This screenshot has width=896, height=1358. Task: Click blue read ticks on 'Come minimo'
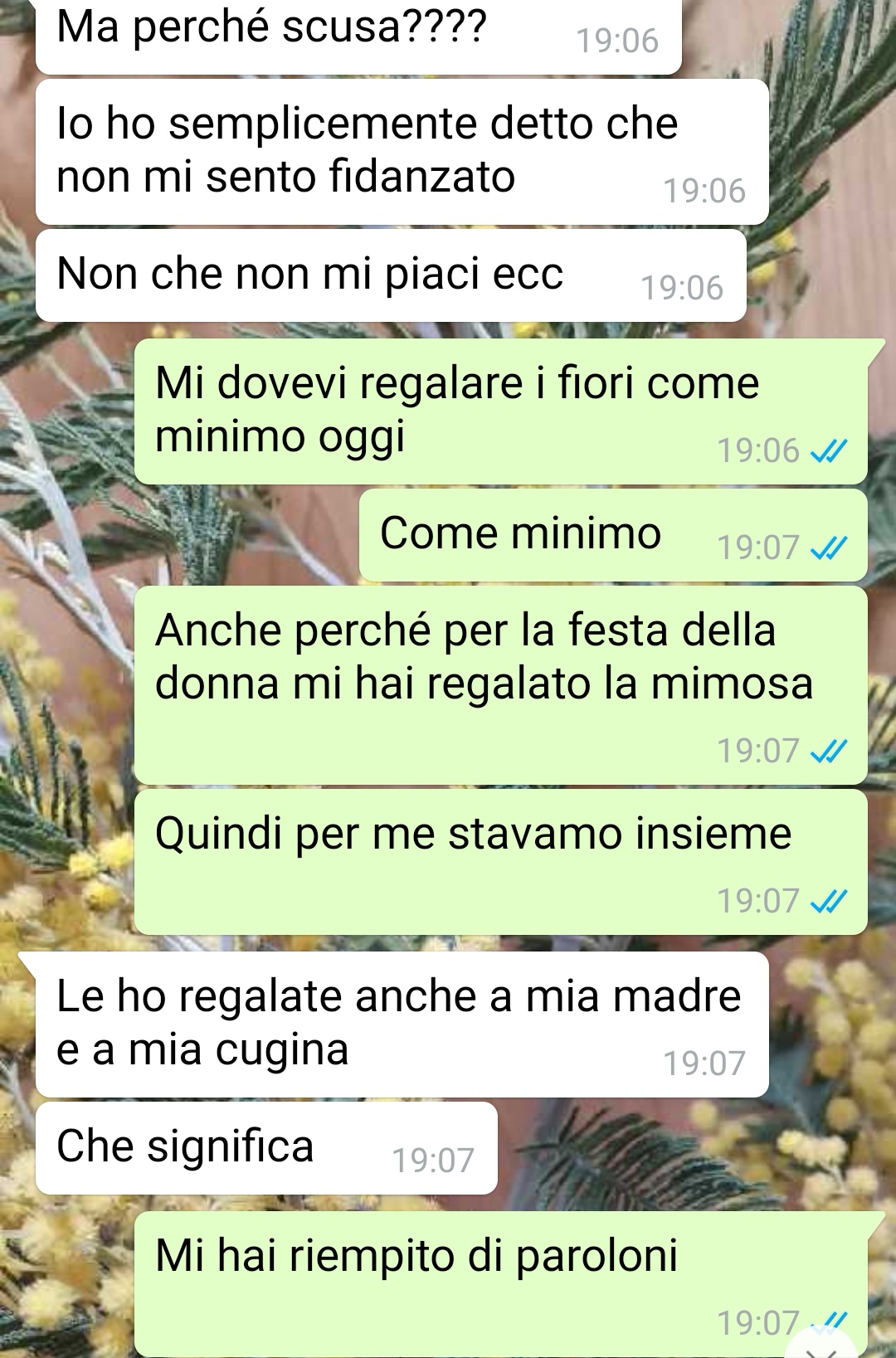pyautogui.click(x=829, y=548)
